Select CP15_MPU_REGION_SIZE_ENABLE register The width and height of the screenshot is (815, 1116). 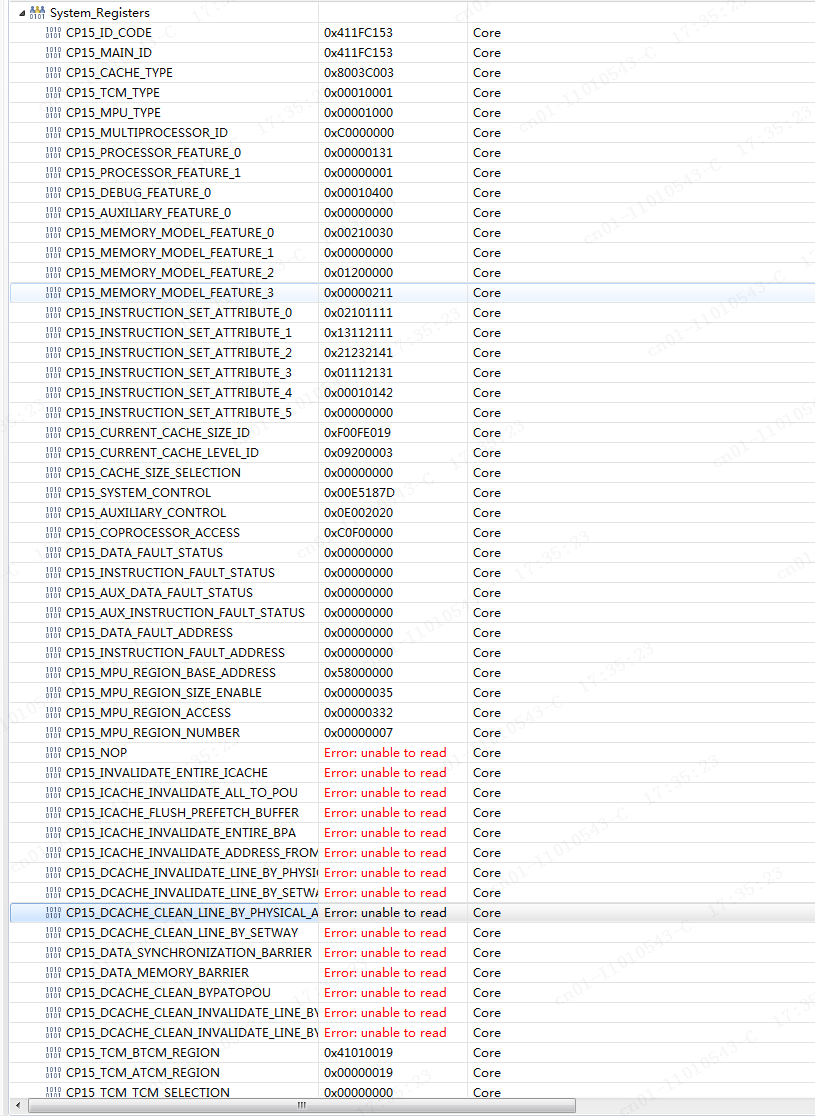(x=164, y=693)
